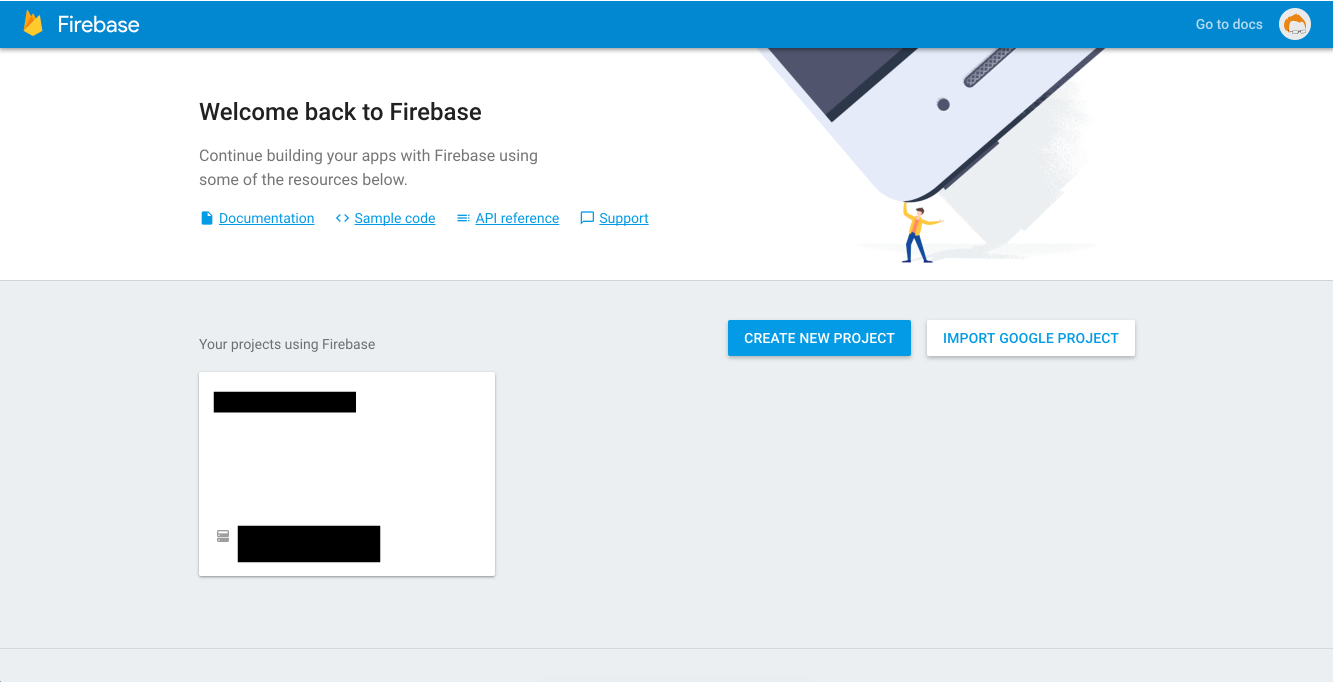Click the API reference list icon
This screenshot has height=682, width=1335.
coord(463,218)
